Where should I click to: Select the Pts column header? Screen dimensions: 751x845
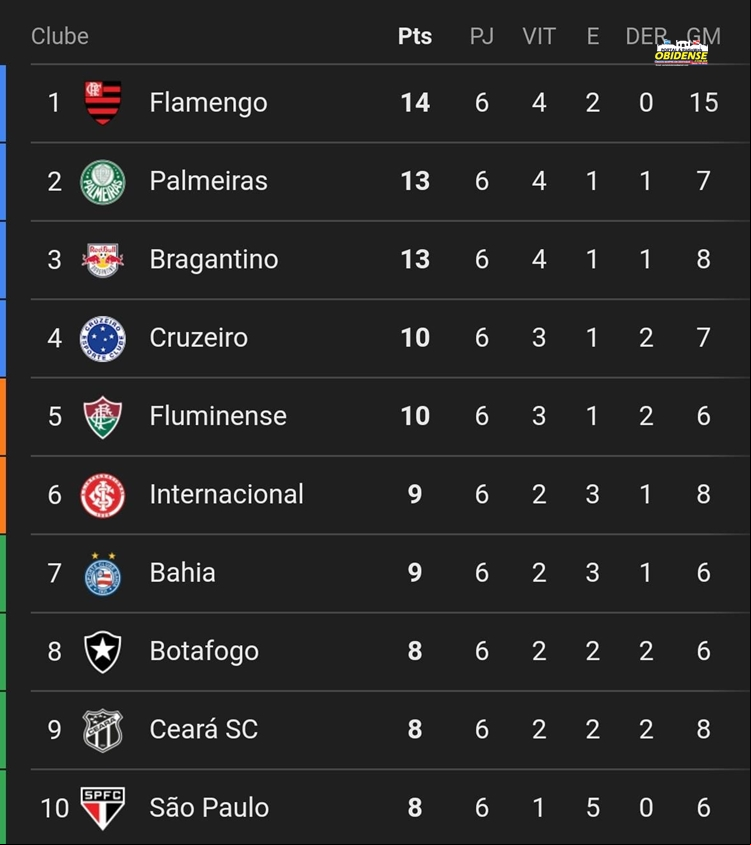coord(415,36)
